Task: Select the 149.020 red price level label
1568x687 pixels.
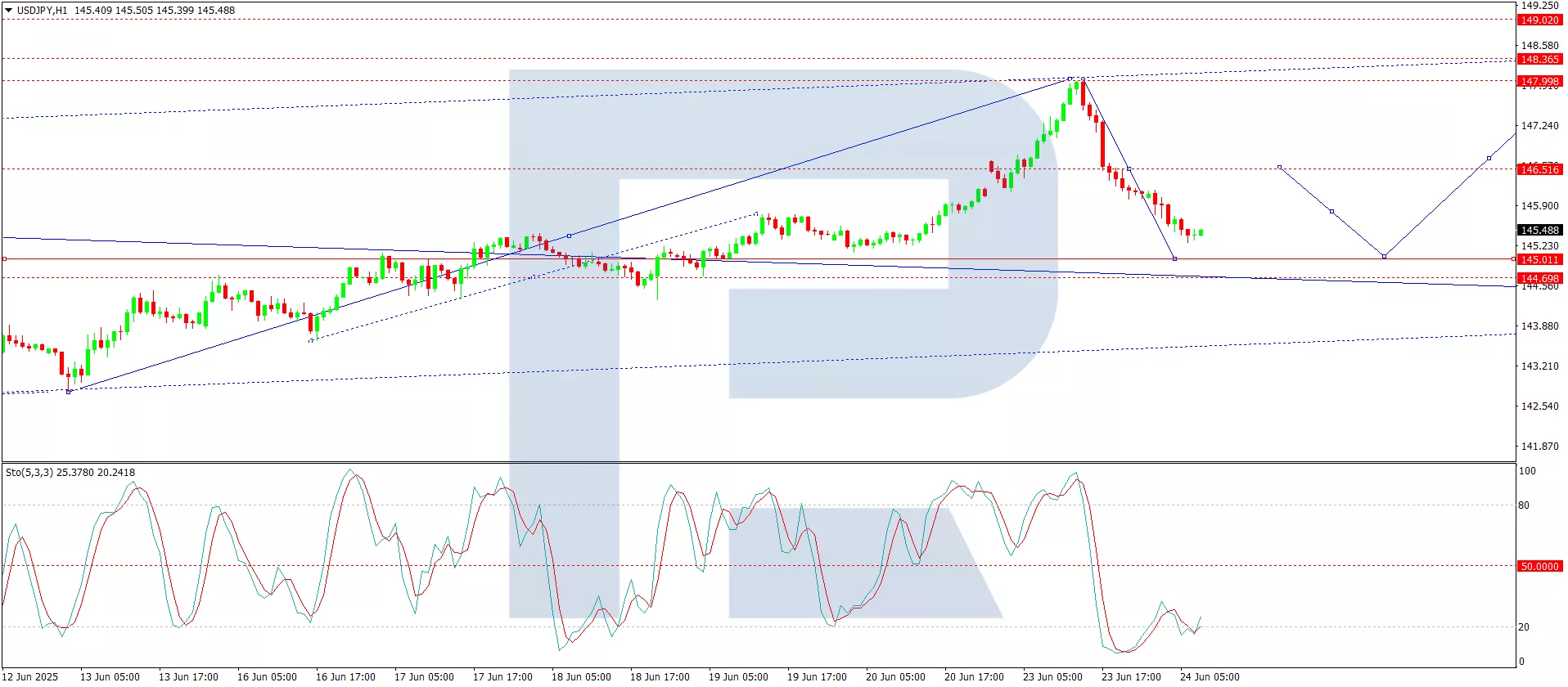Action: click(1539, 20)
